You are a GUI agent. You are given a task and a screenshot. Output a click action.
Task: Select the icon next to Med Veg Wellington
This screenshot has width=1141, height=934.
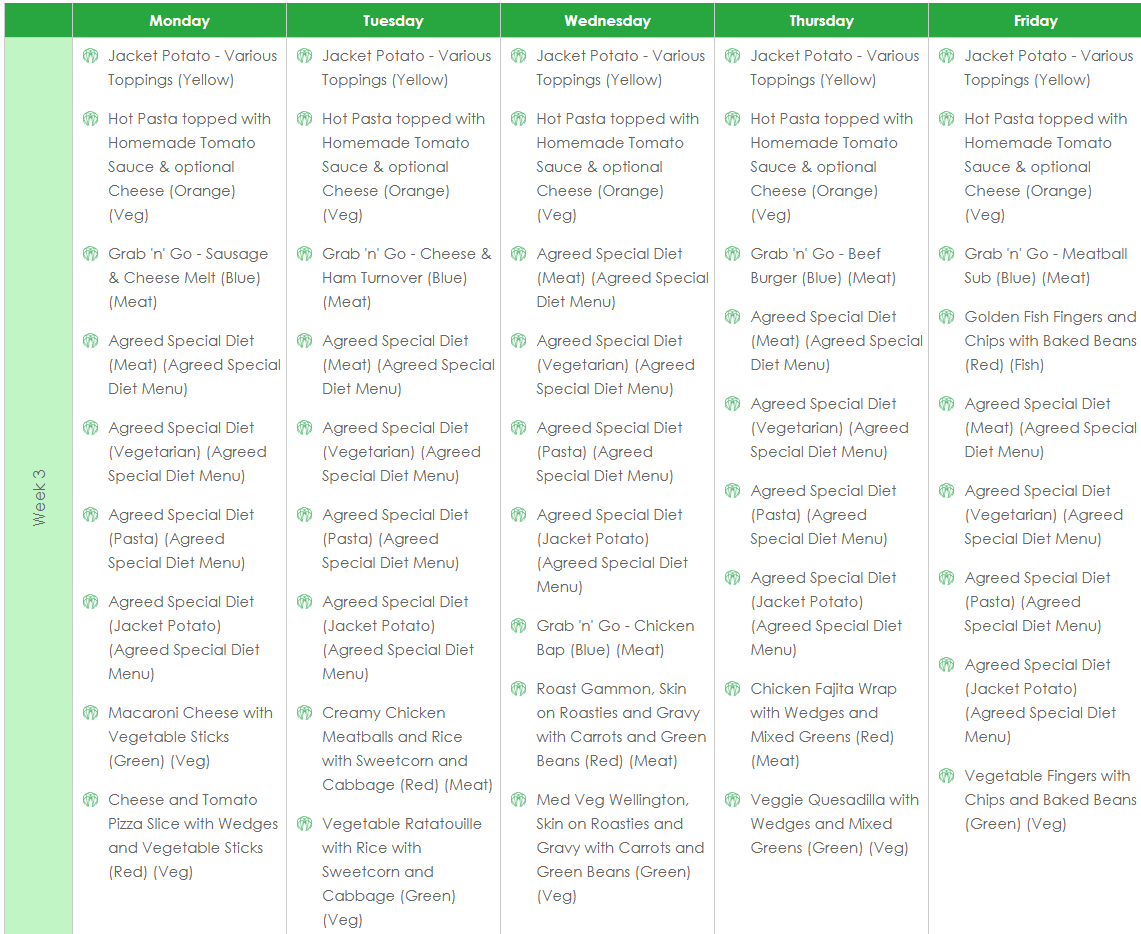point(518,800)
